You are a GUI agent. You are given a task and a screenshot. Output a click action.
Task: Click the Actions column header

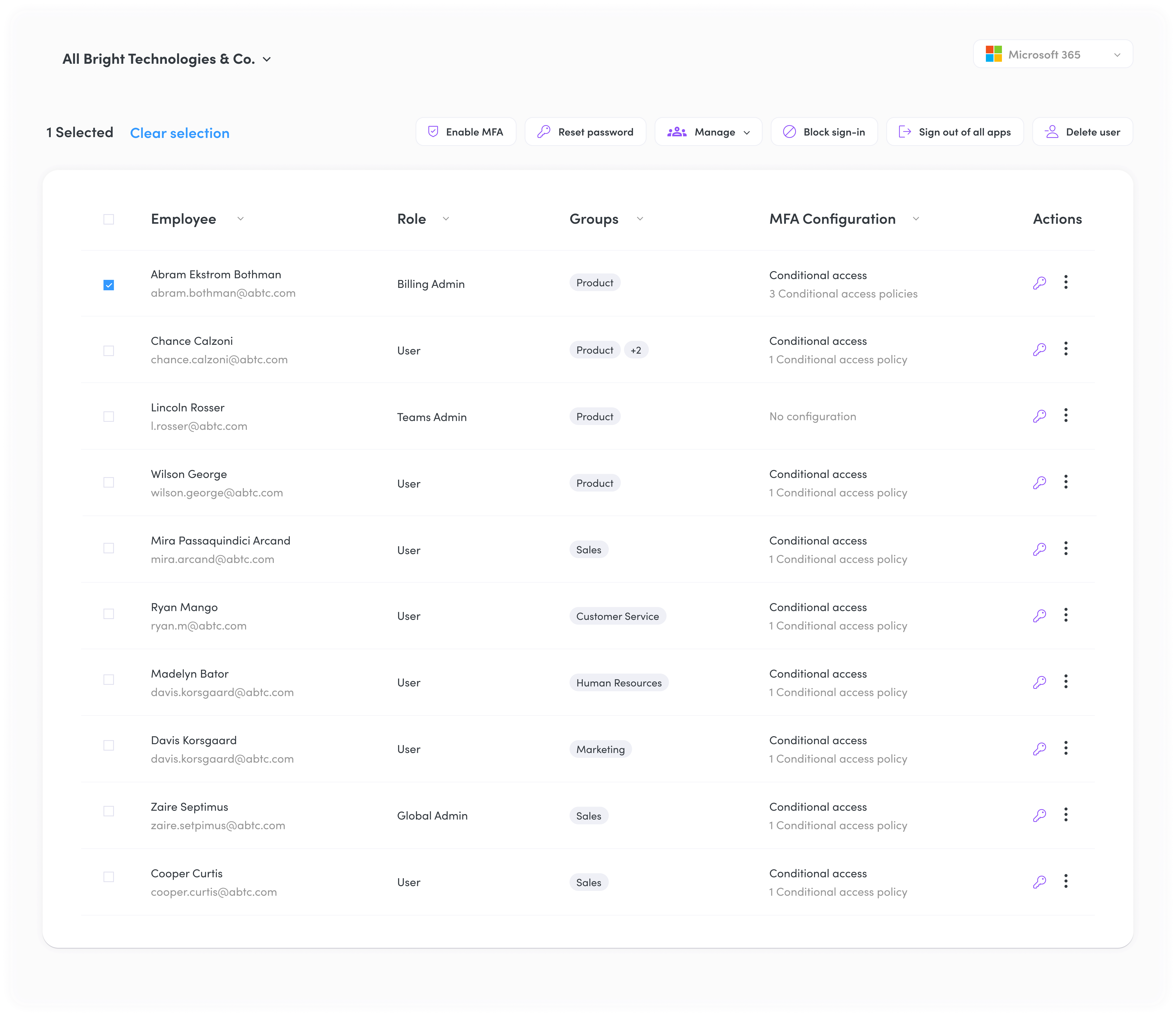tap(1057, 219)
